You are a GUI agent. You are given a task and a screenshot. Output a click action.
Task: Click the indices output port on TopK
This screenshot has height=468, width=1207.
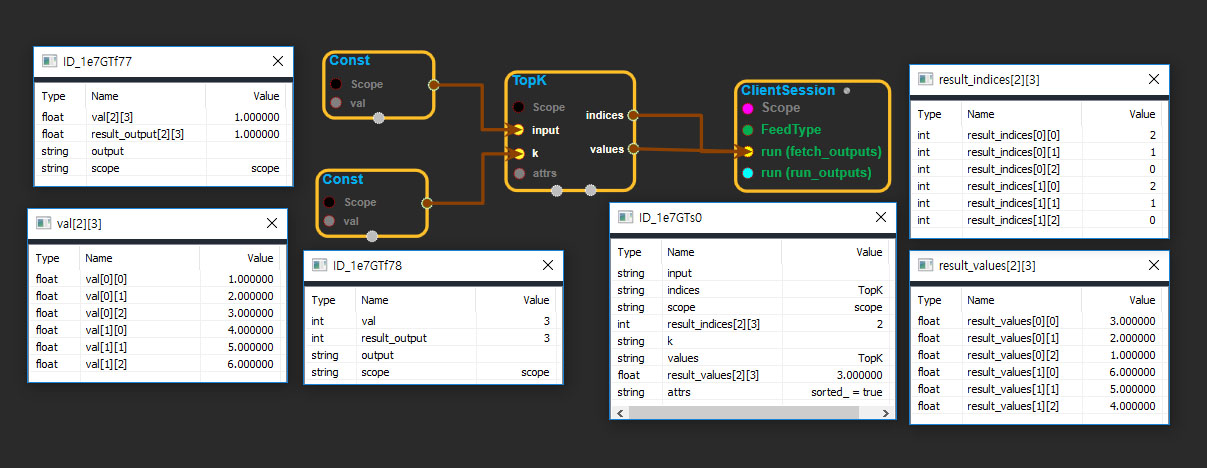pyautogui.click(x=633, y=115)
